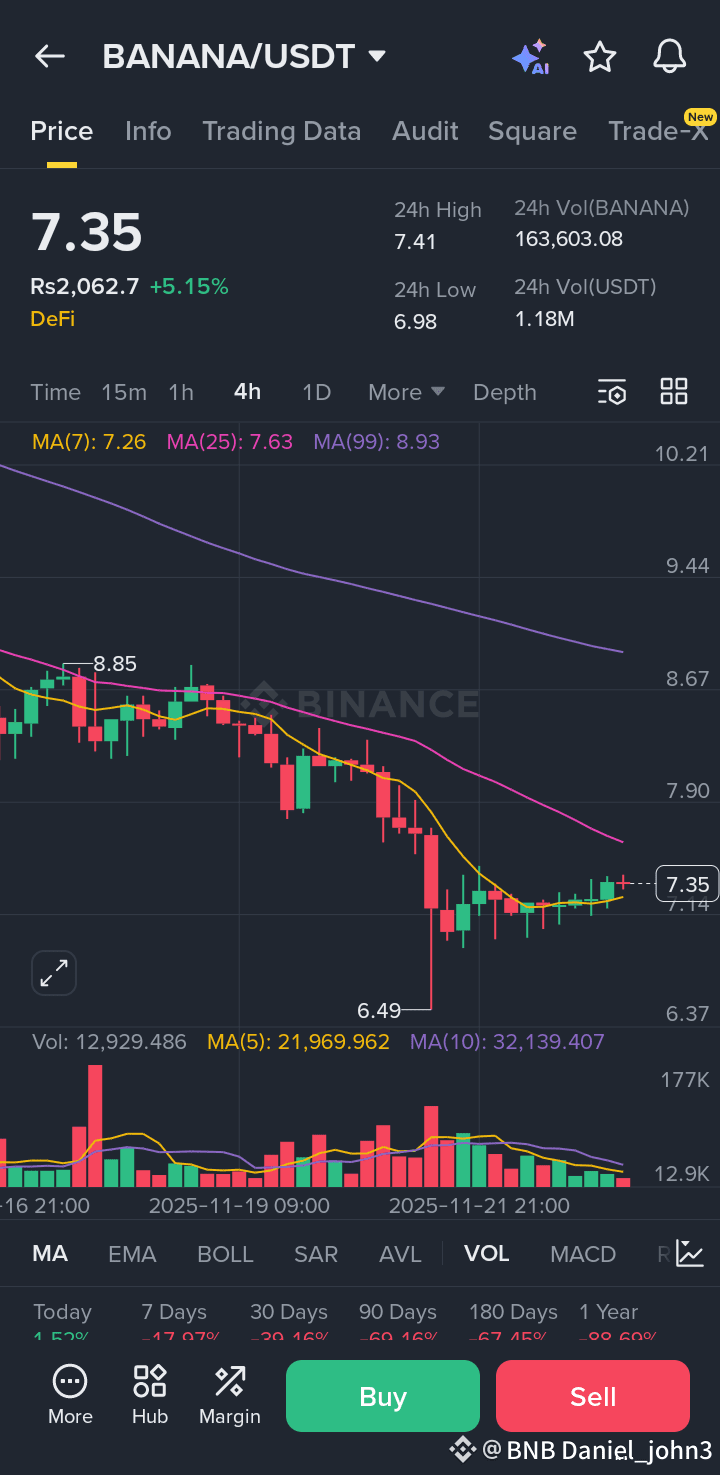Switch to the Price tab
The width and height of the screenshot is (720, 1475).
[x=62, y=131]
